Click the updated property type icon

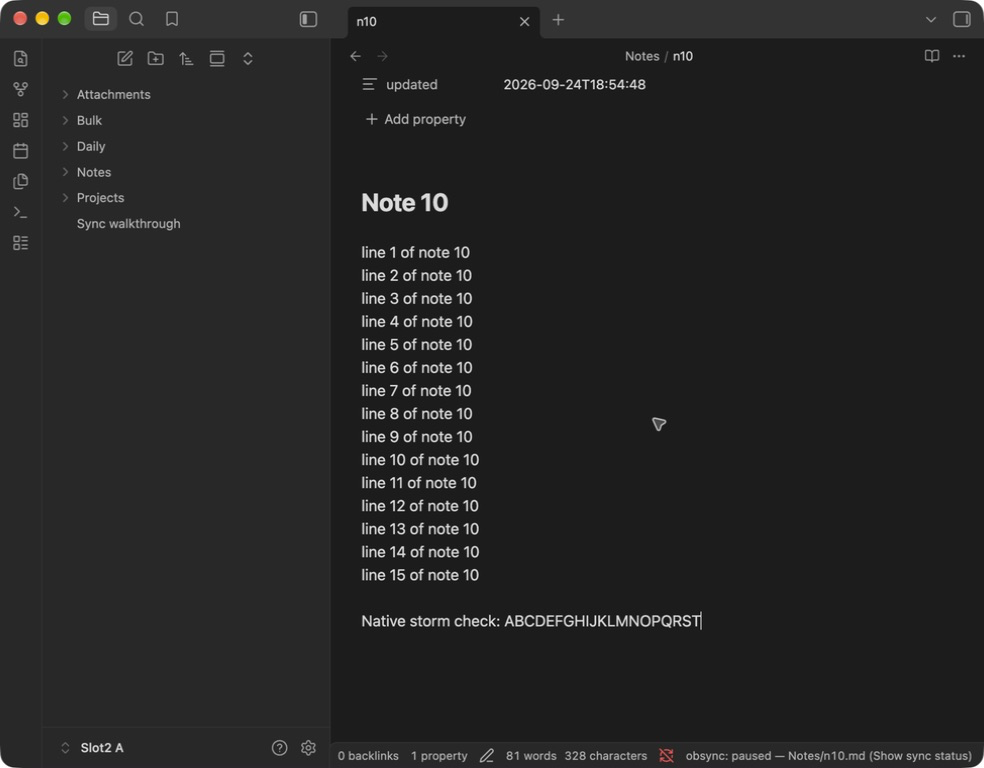tap(369, 84)
